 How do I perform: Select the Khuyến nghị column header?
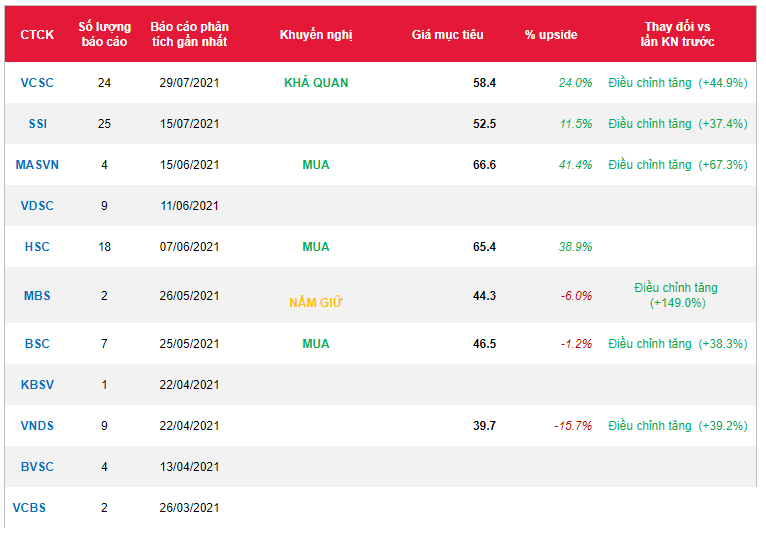click(x=316, y=35)
